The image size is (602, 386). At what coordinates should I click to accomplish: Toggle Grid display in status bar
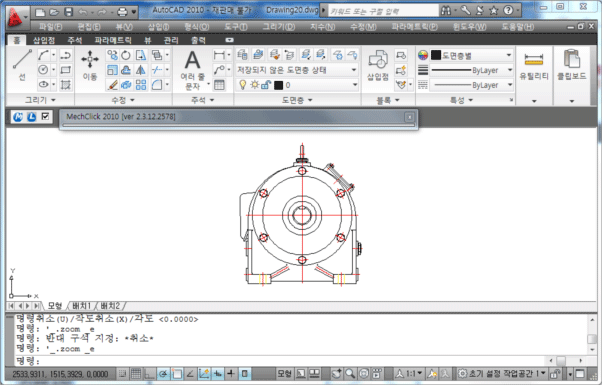[x=136, y=373]
